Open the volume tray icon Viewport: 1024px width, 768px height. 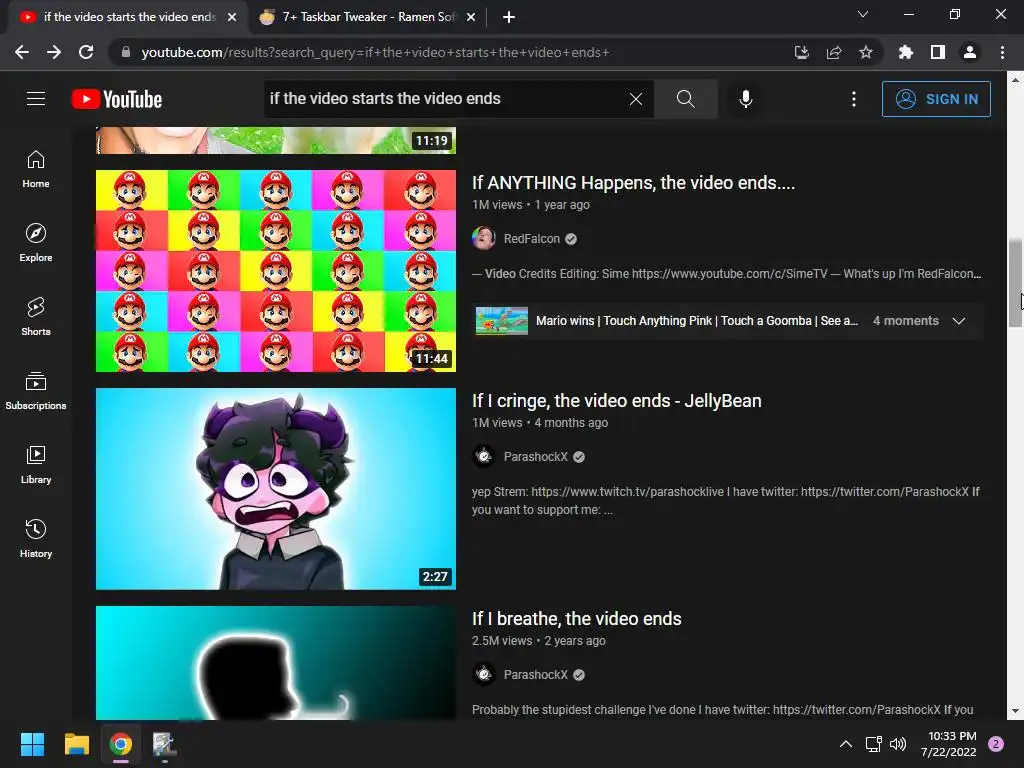pyautogui.click(x=898, y=744)
